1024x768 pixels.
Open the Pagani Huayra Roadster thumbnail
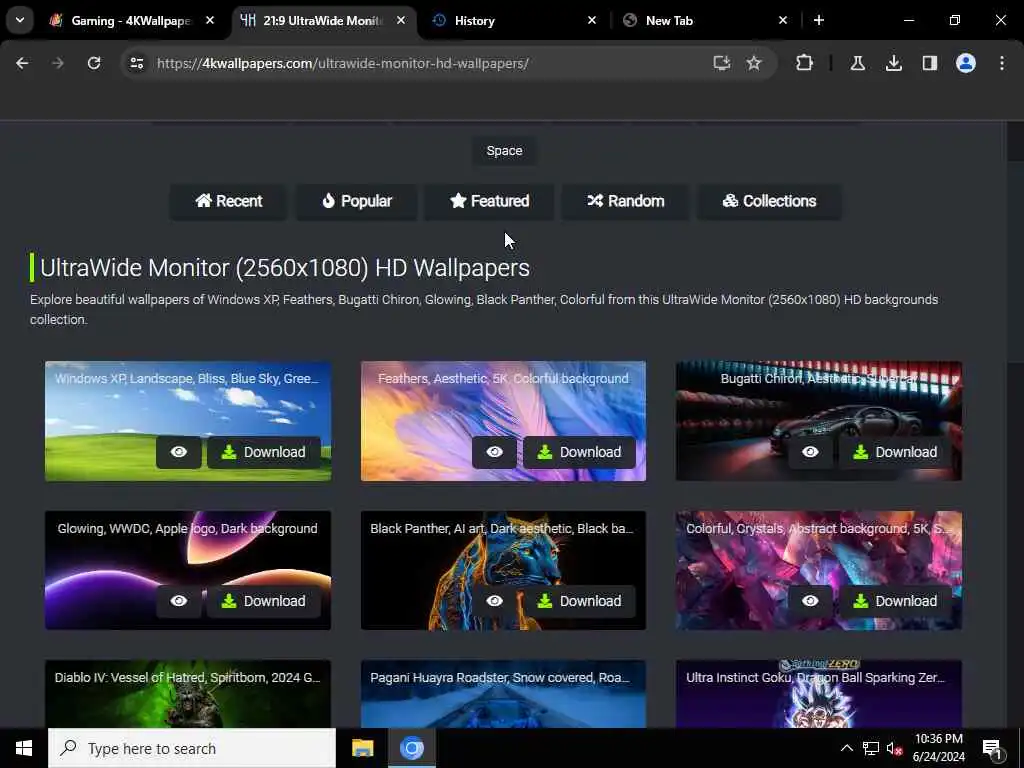[x=503, y=694]
